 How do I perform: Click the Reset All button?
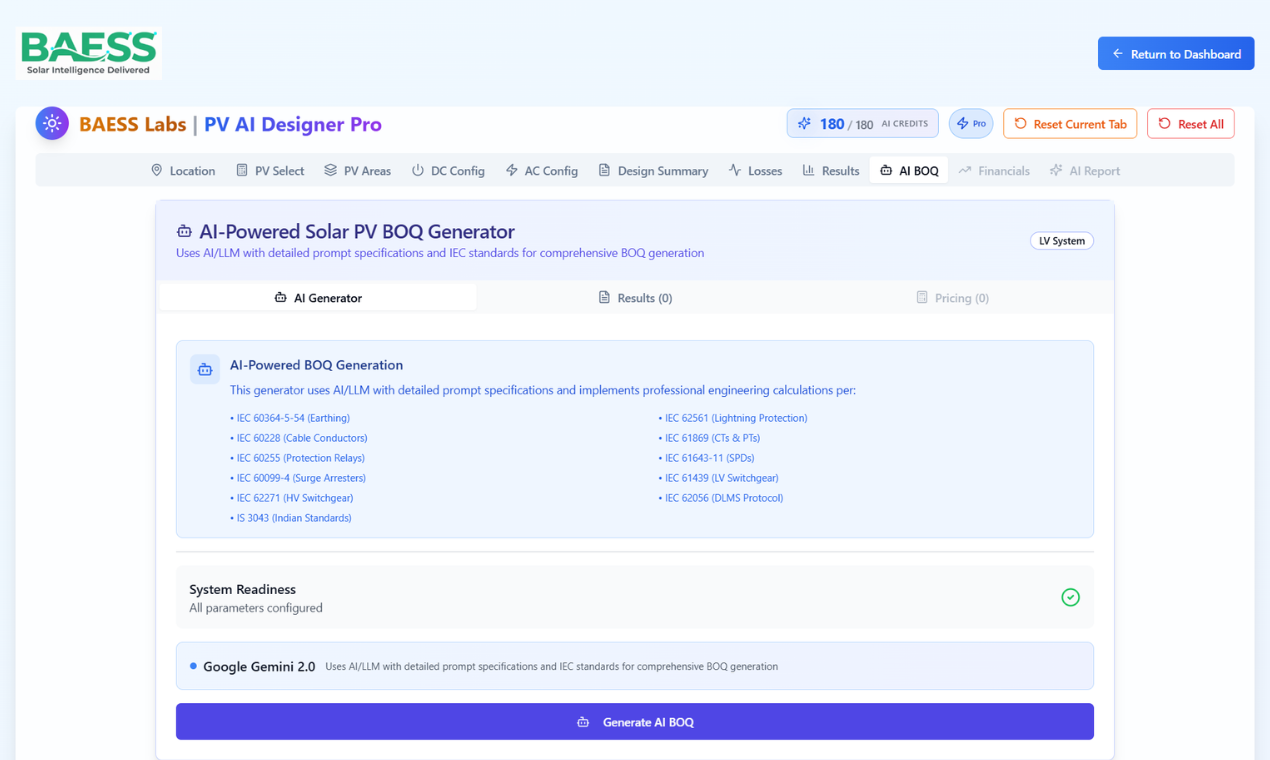click(x=1191, y=124)
